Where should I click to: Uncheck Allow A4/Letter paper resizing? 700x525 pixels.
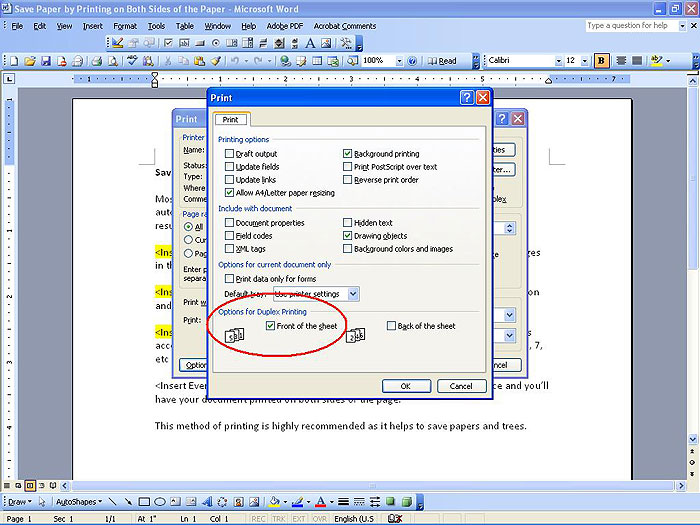pos(229,192)
